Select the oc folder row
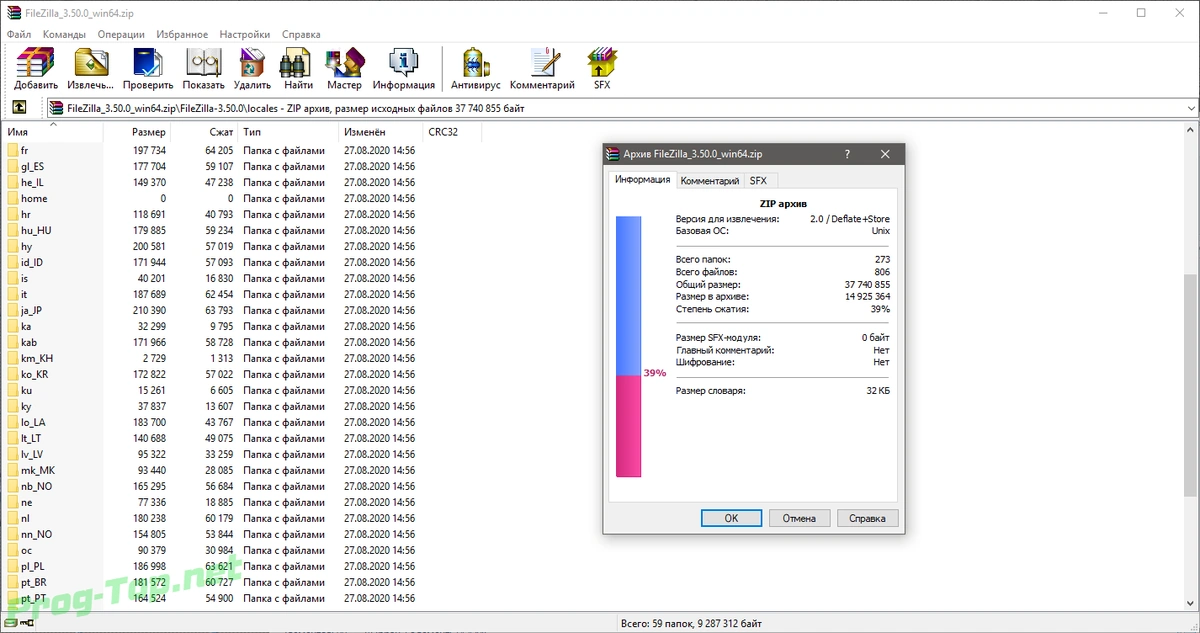1200x633 pixels. point(210,551)
